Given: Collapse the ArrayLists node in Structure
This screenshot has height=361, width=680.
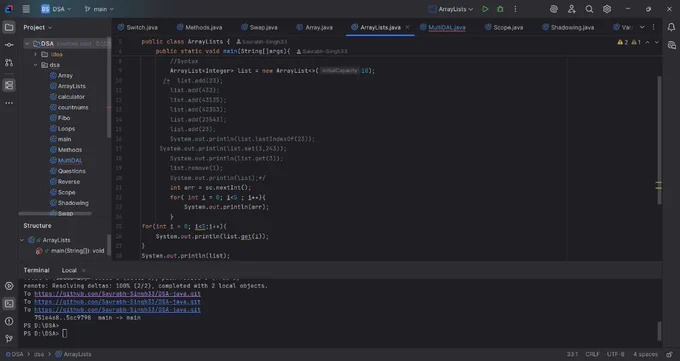Looking at the screenshot, I should [x=22, y=240].
